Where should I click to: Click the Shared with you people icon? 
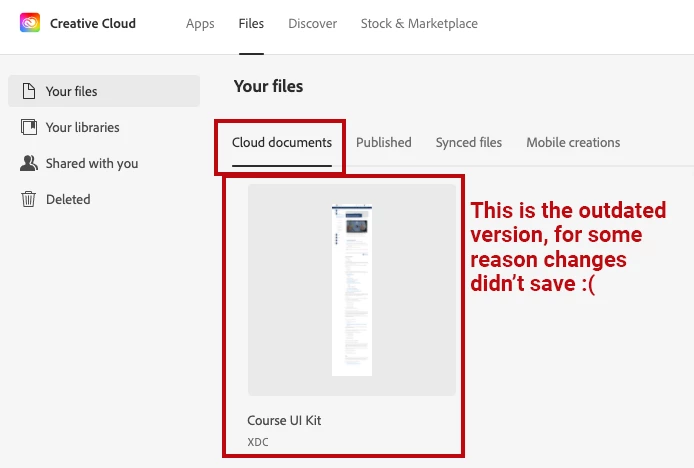tap(29, 163)
